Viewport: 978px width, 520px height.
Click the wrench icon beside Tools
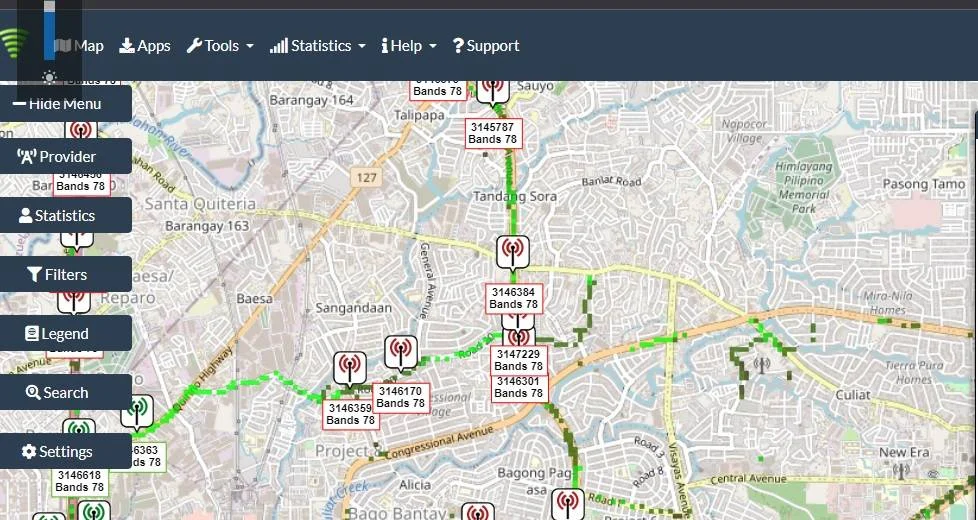click(194, 46)
